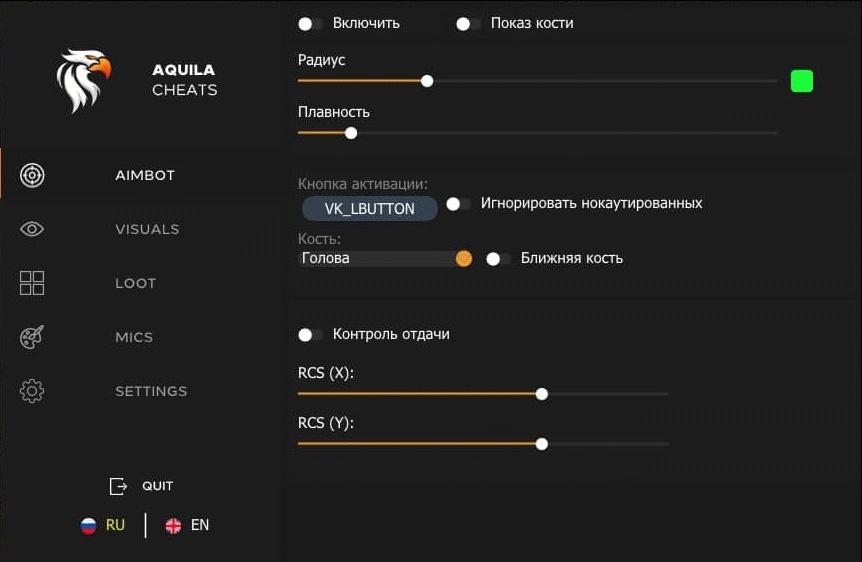Screen dimensions: 862x562
Task: Click the Visuals eye icon in sidebar
Action: (32, 229)
